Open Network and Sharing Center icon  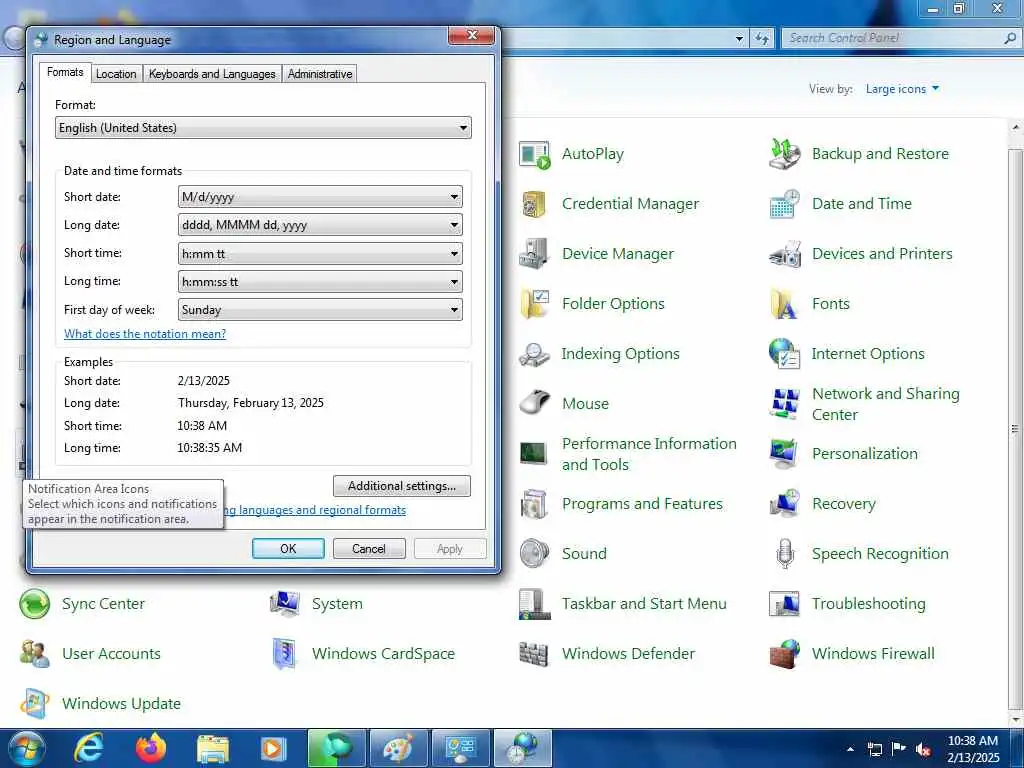point(784,404)
